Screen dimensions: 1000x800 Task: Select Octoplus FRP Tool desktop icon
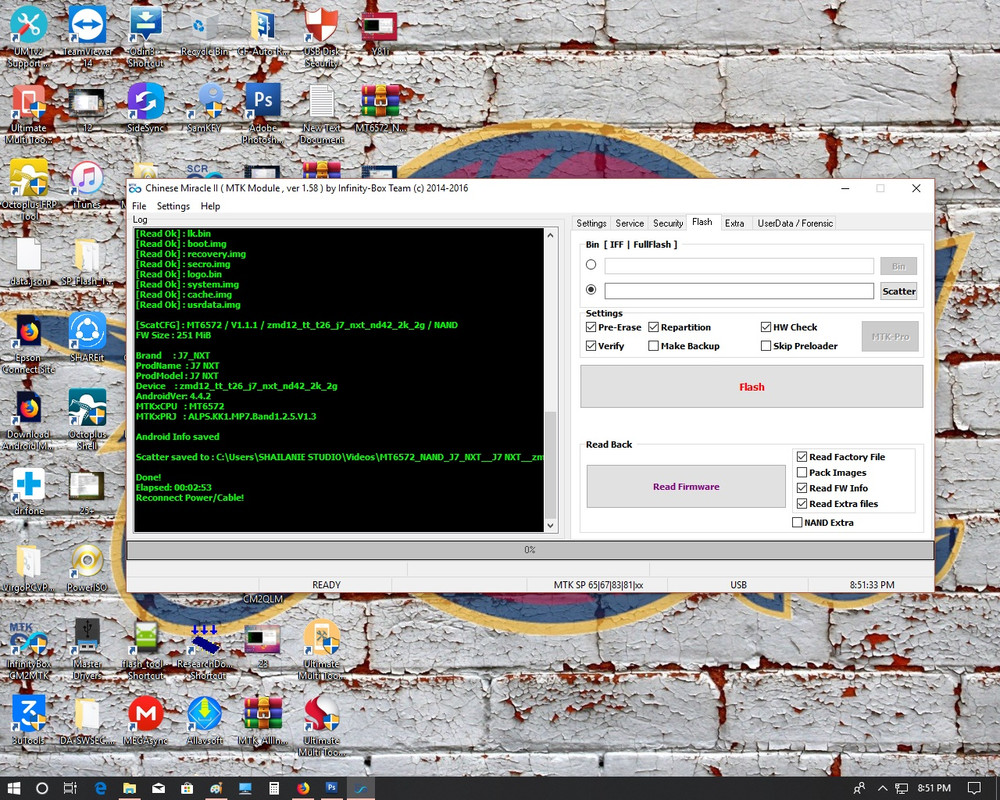tap(28, 189)
